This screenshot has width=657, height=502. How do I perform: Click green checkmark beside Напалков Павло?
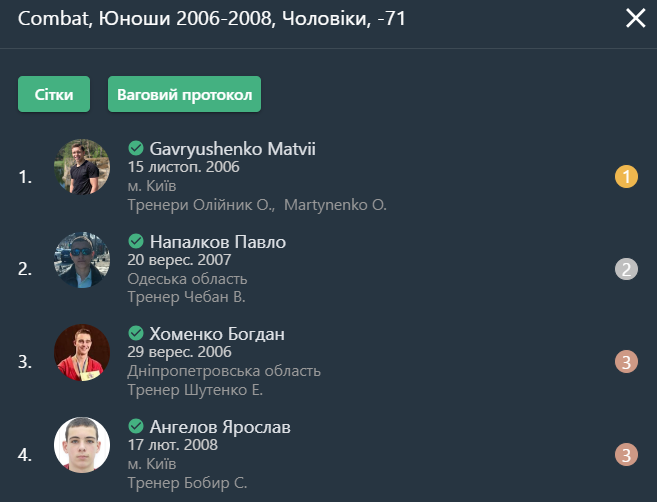136,241
